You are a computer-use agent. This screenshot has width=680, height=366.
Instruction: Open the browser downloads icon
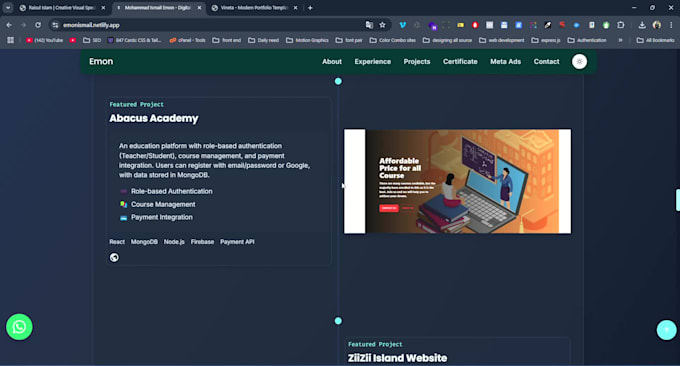point(642,25)
